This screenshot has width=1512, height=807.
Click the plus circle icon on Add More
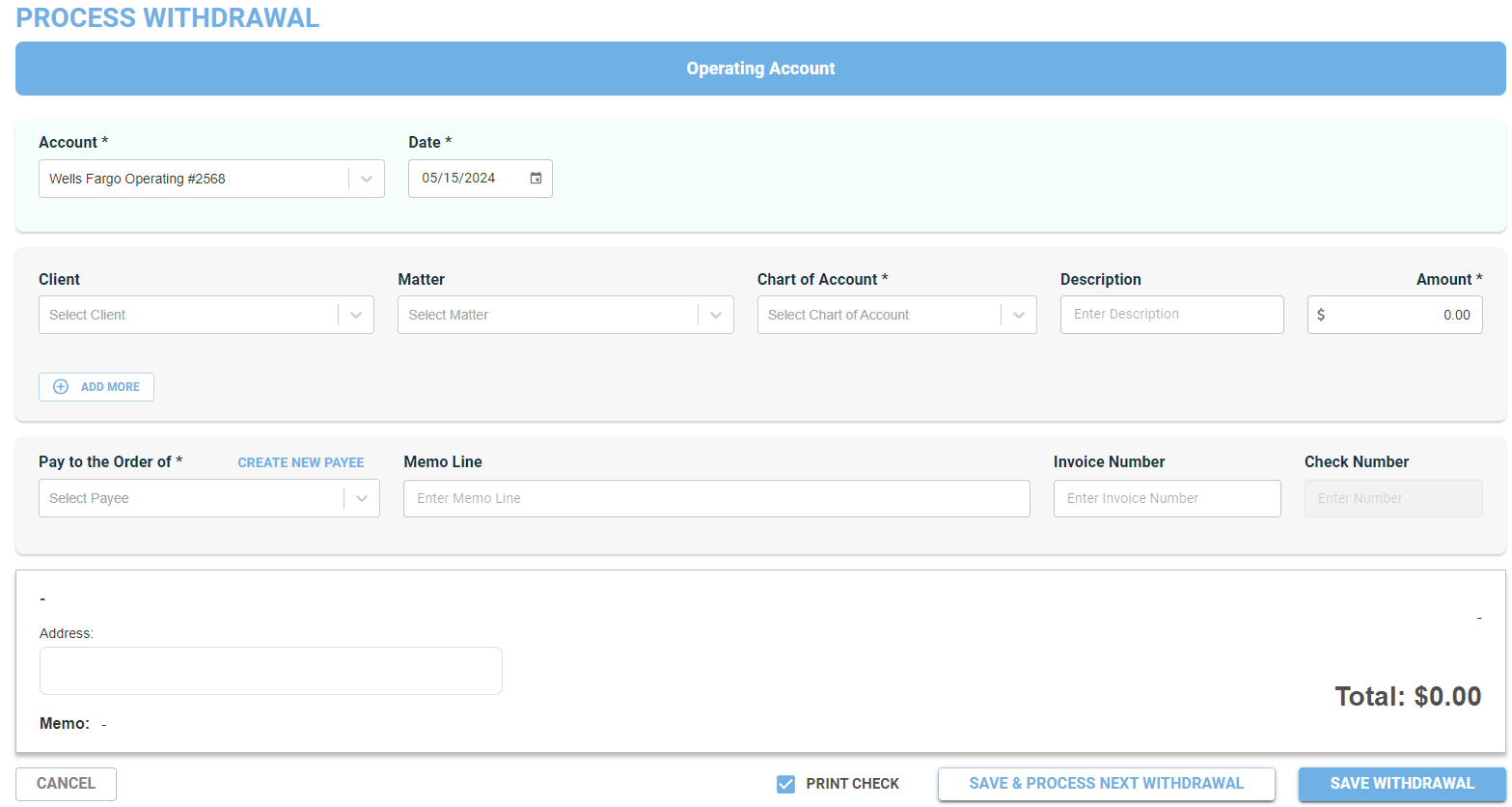[x=61, y=387]
